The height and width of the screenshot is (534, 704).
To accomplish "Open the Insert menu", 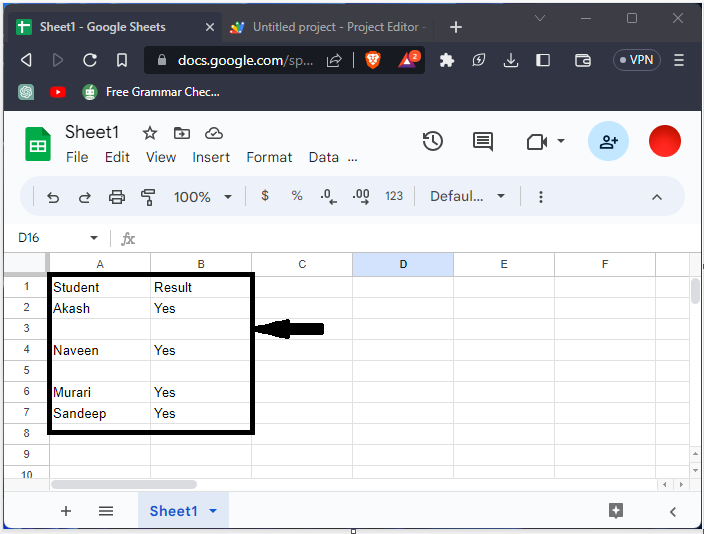I will coord(211,157).
